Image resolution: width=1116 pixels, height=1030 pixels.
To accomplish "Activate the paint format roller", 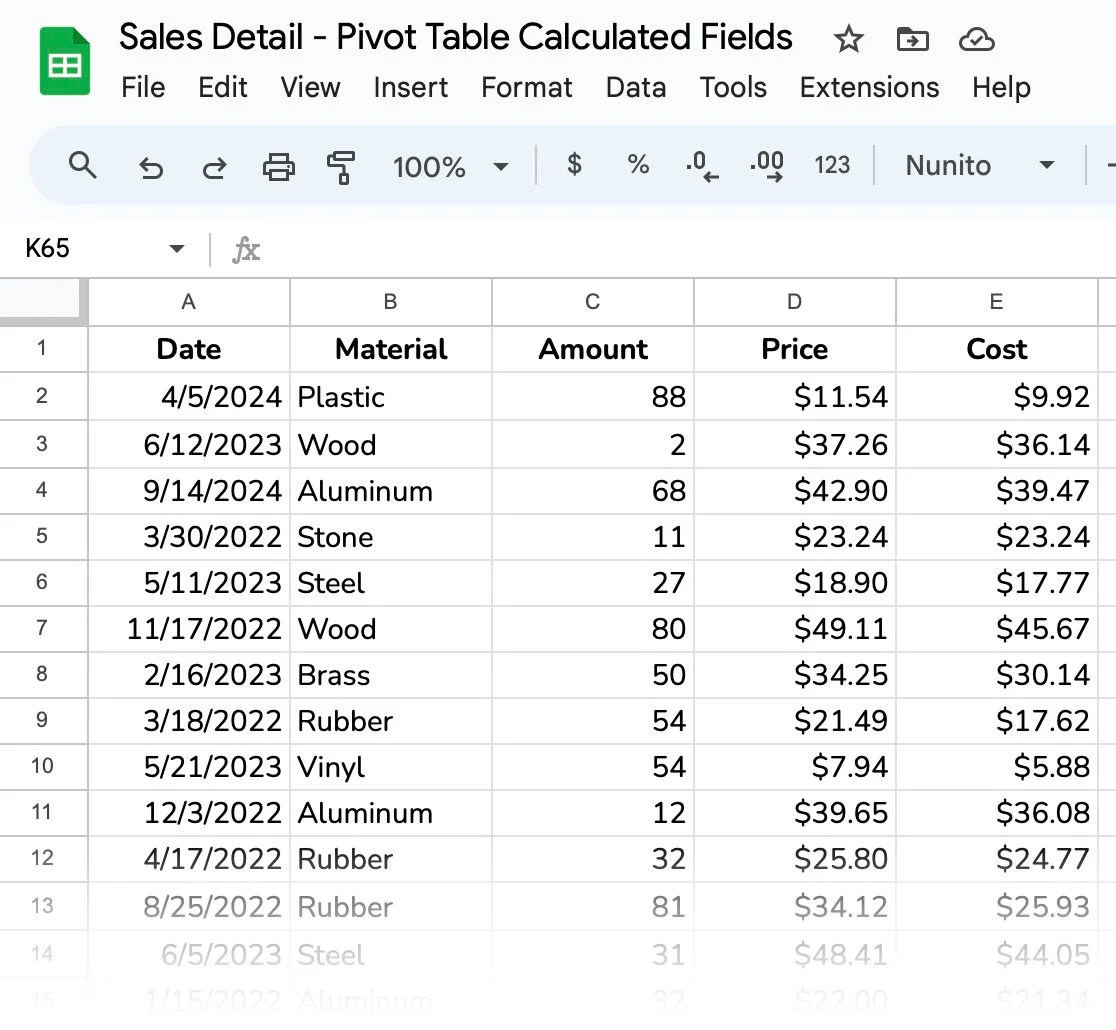I will pyautogui.click(x=342, y=166).
